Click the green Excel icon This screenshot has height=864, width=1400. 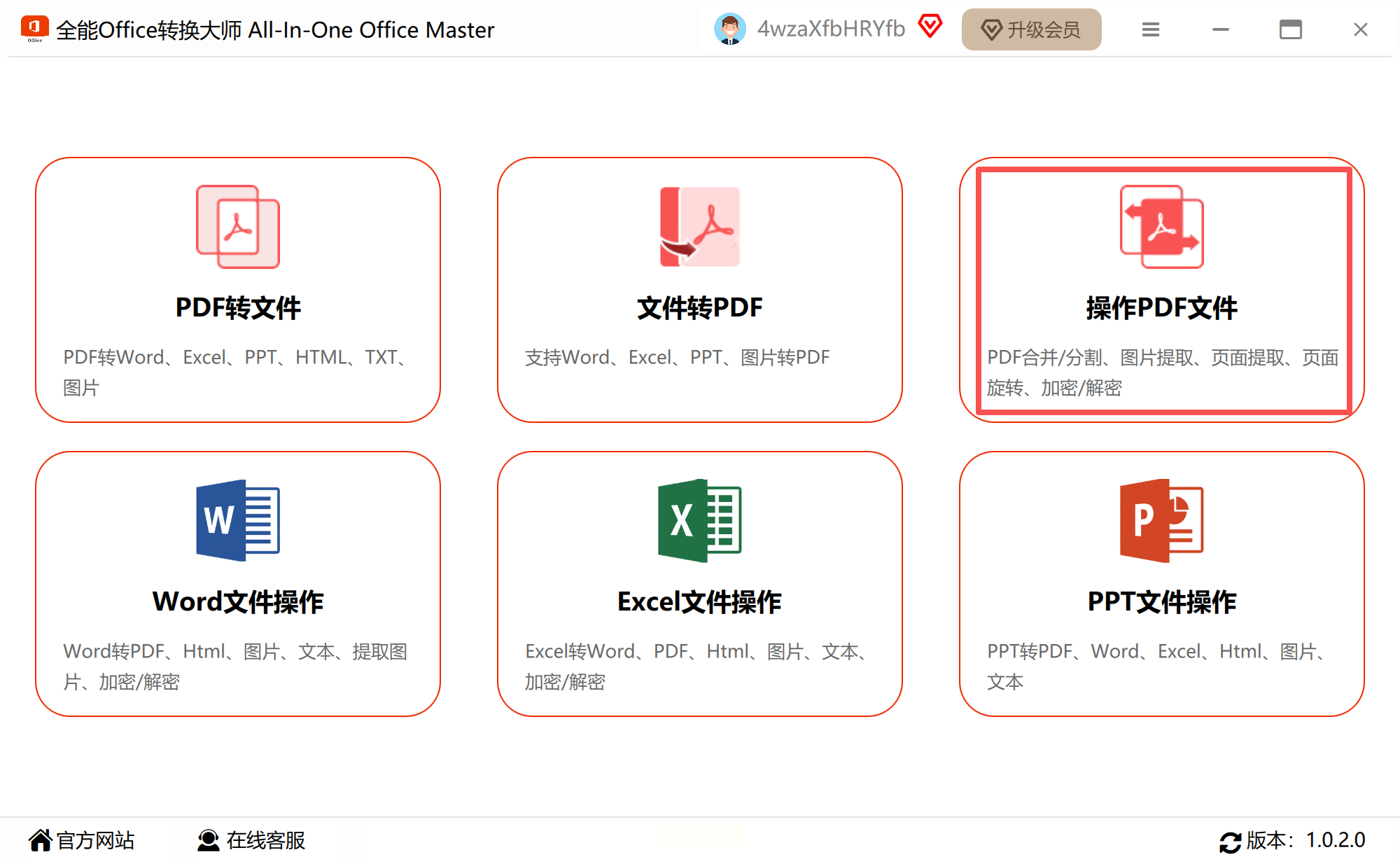[699, 520]
